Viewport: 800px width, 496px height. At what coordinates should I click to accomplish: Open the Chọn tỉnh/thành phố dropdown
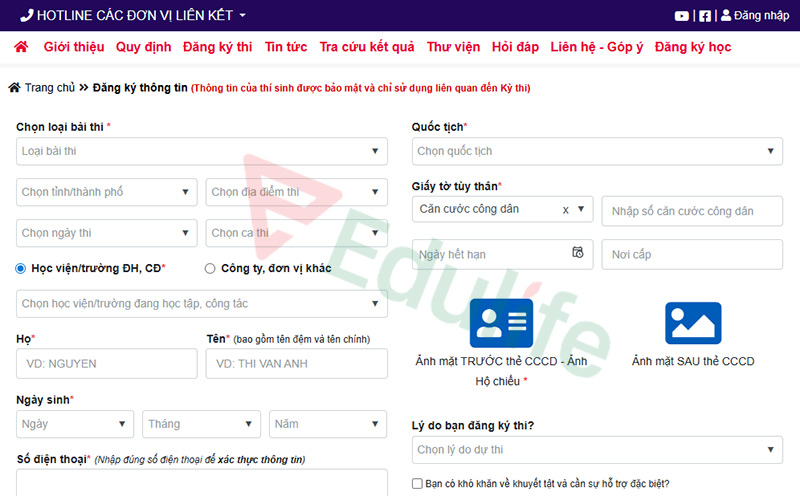[x=107, y=192]
